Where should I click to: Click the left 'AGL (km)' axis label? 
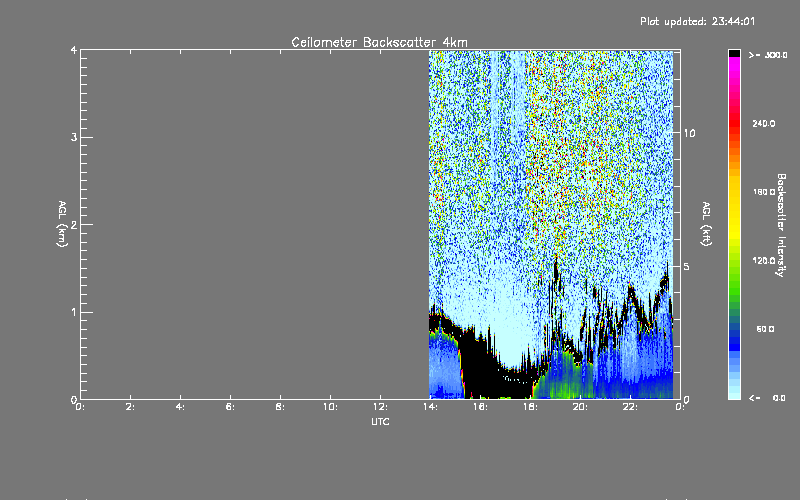[x=62, y=224]
